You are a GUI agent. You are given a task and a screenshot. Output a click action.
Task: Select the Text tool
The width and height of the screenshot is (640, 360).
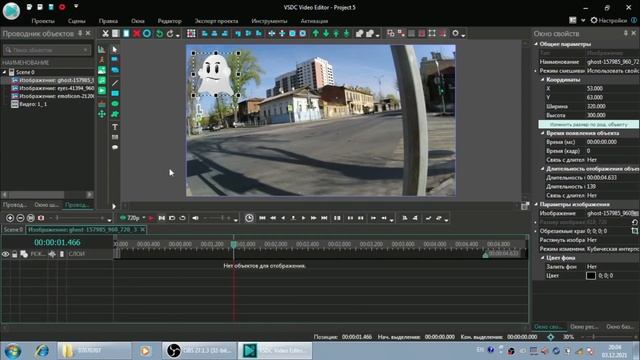[115, 127]
